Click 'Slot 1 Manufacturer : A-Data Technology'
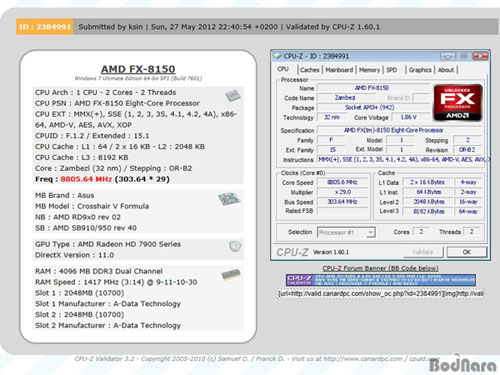The image size is (500, 375). coord(108,304)
